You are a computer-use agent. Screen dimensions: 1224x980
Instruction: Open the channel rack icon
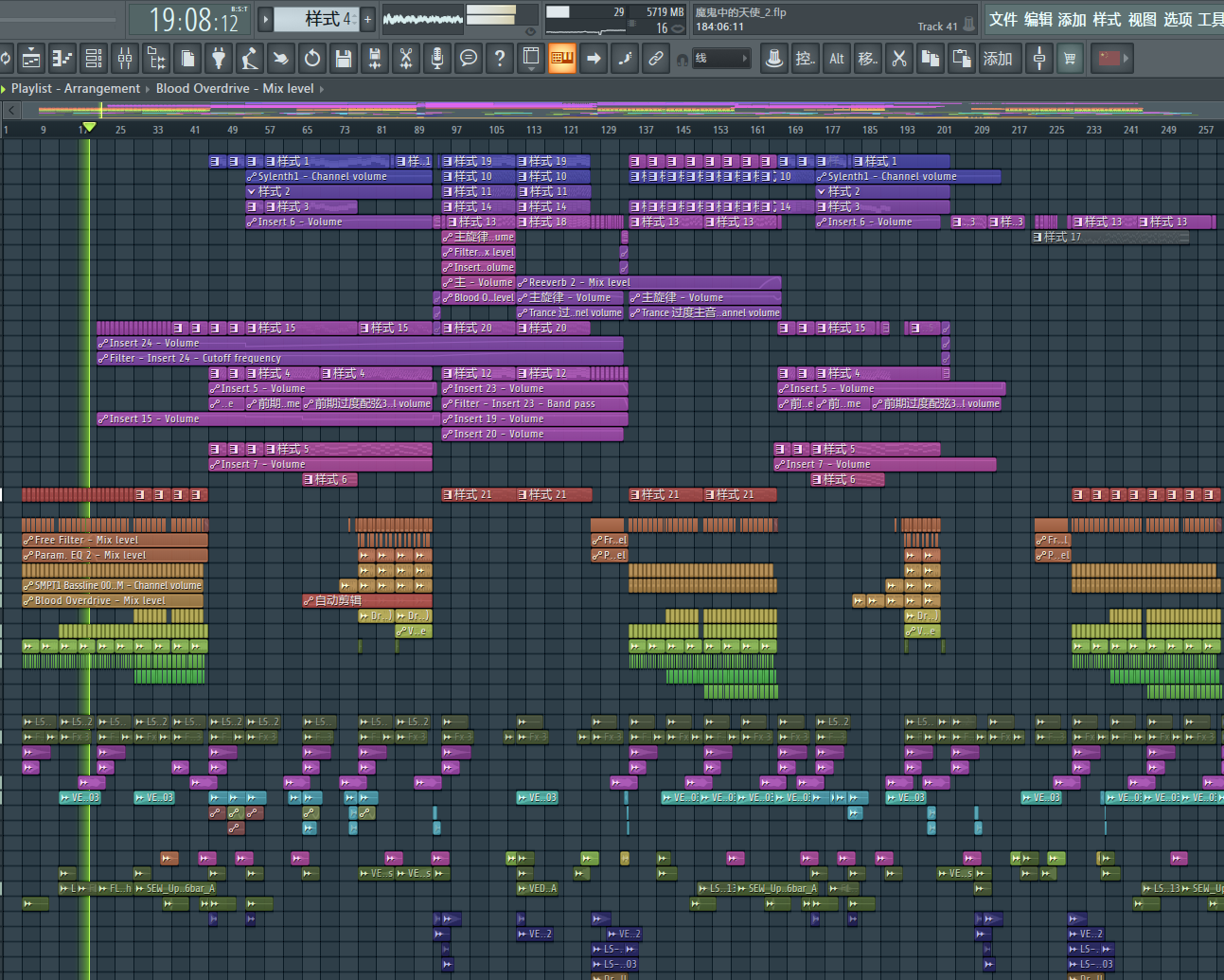[x=94, y=59]
